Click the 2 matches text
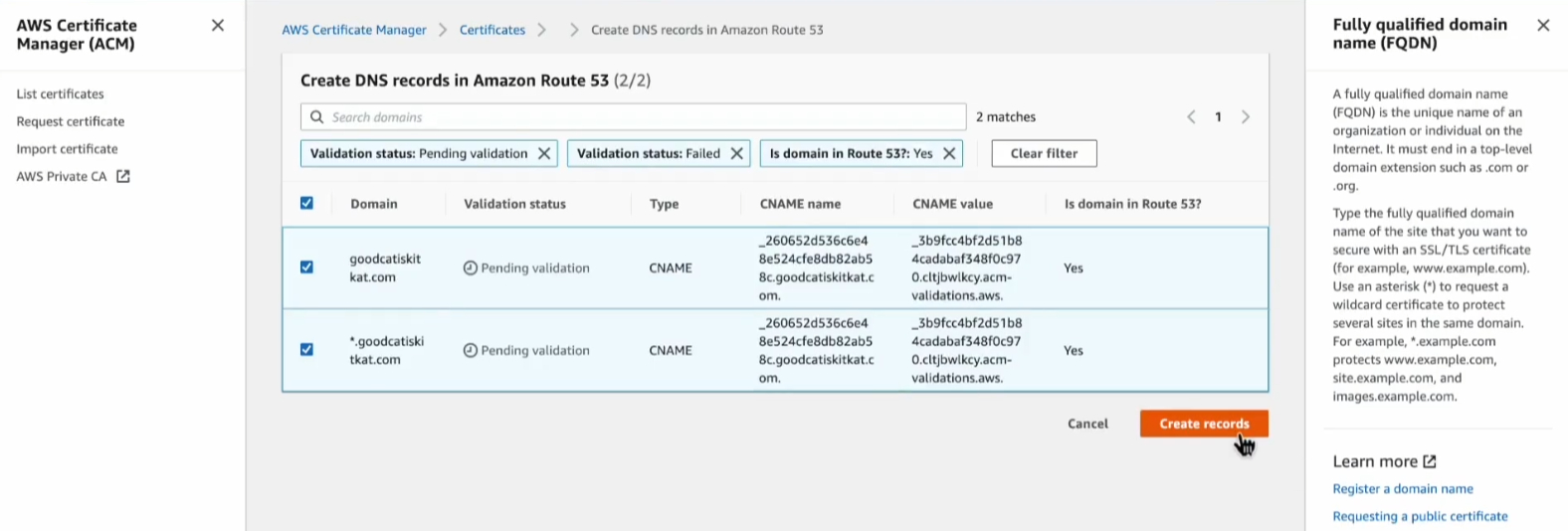This screenshot has height=531, width=1568. tap(1006, 117)
